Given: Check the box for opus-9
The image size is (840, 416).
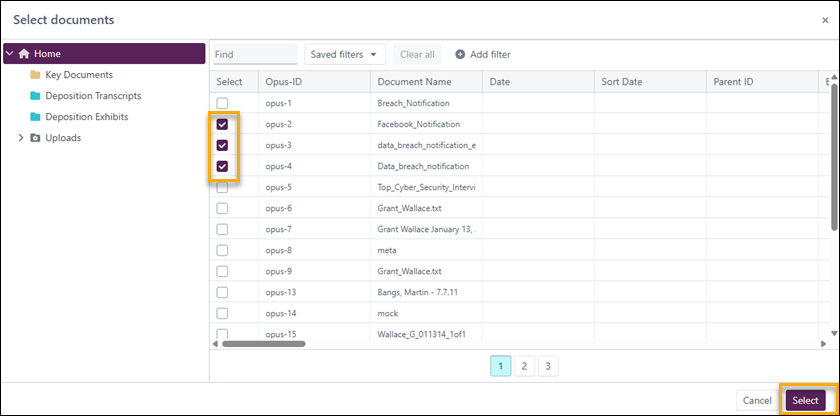Looking at the screenshot, I should 222,271.
